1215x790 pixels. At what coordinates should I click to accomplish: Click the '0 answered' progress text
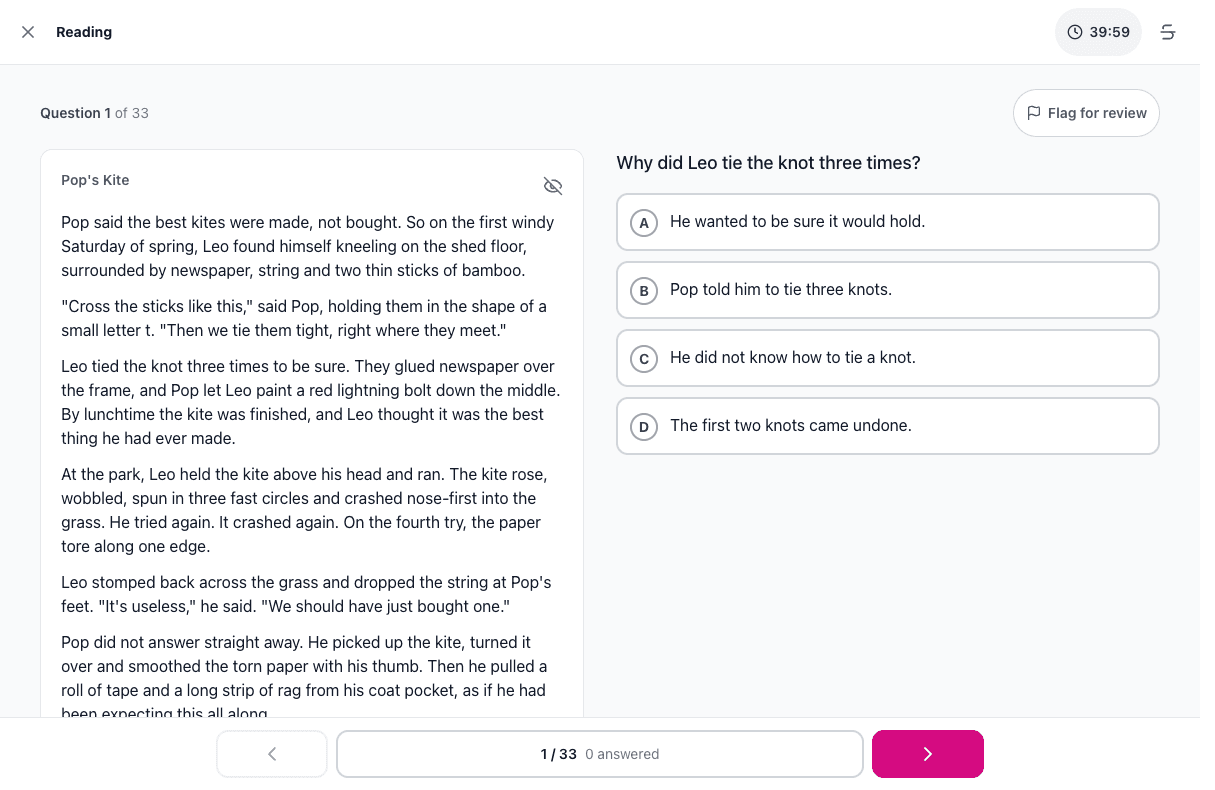click(x=622, y=754)
